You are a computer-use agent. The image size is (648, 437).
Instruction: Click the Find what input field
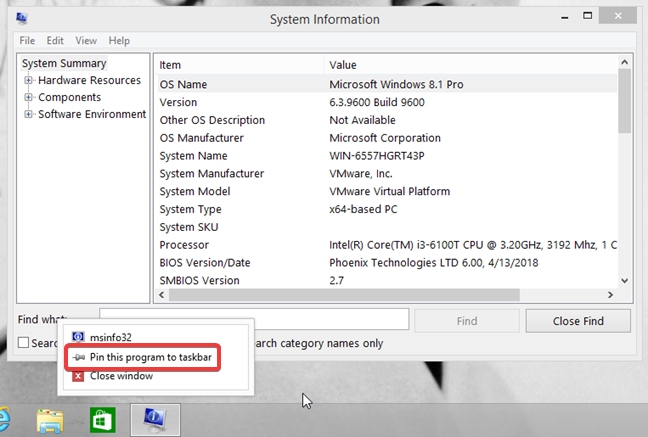pyautogui.click(x=254, y=319)
